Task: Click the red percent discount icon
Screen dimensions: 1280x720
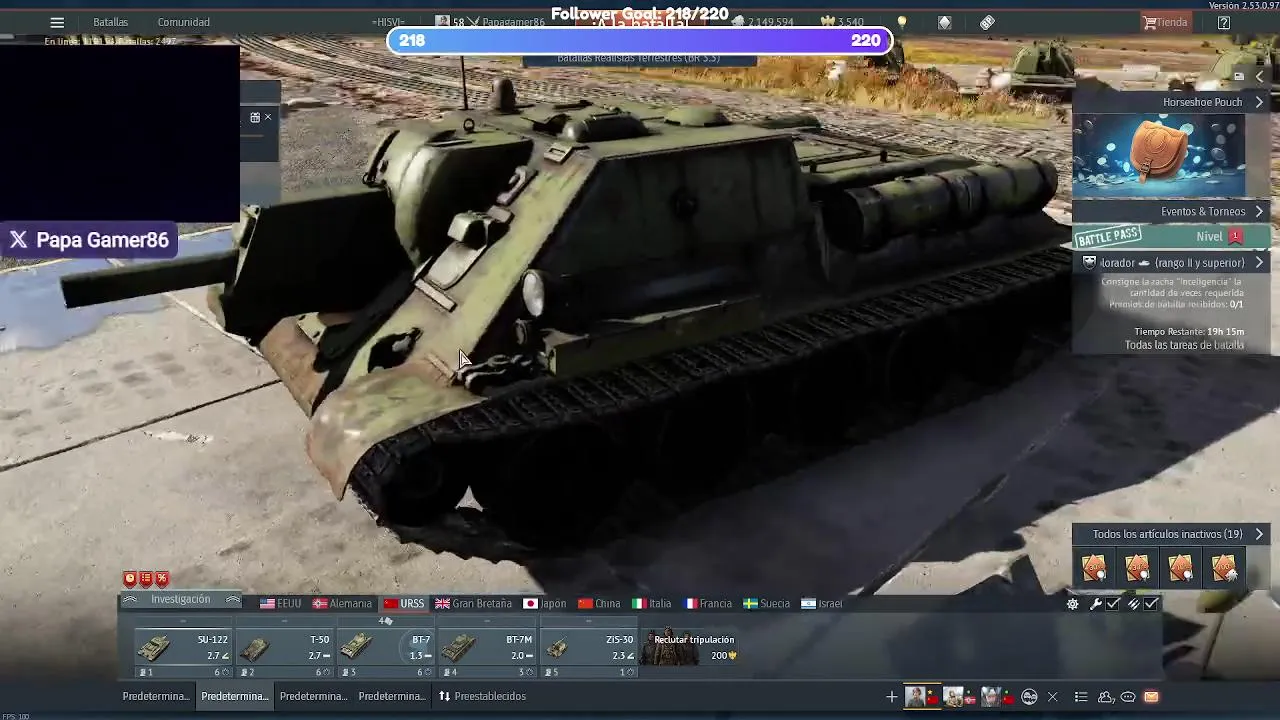Action: click(x=162, y=579)
